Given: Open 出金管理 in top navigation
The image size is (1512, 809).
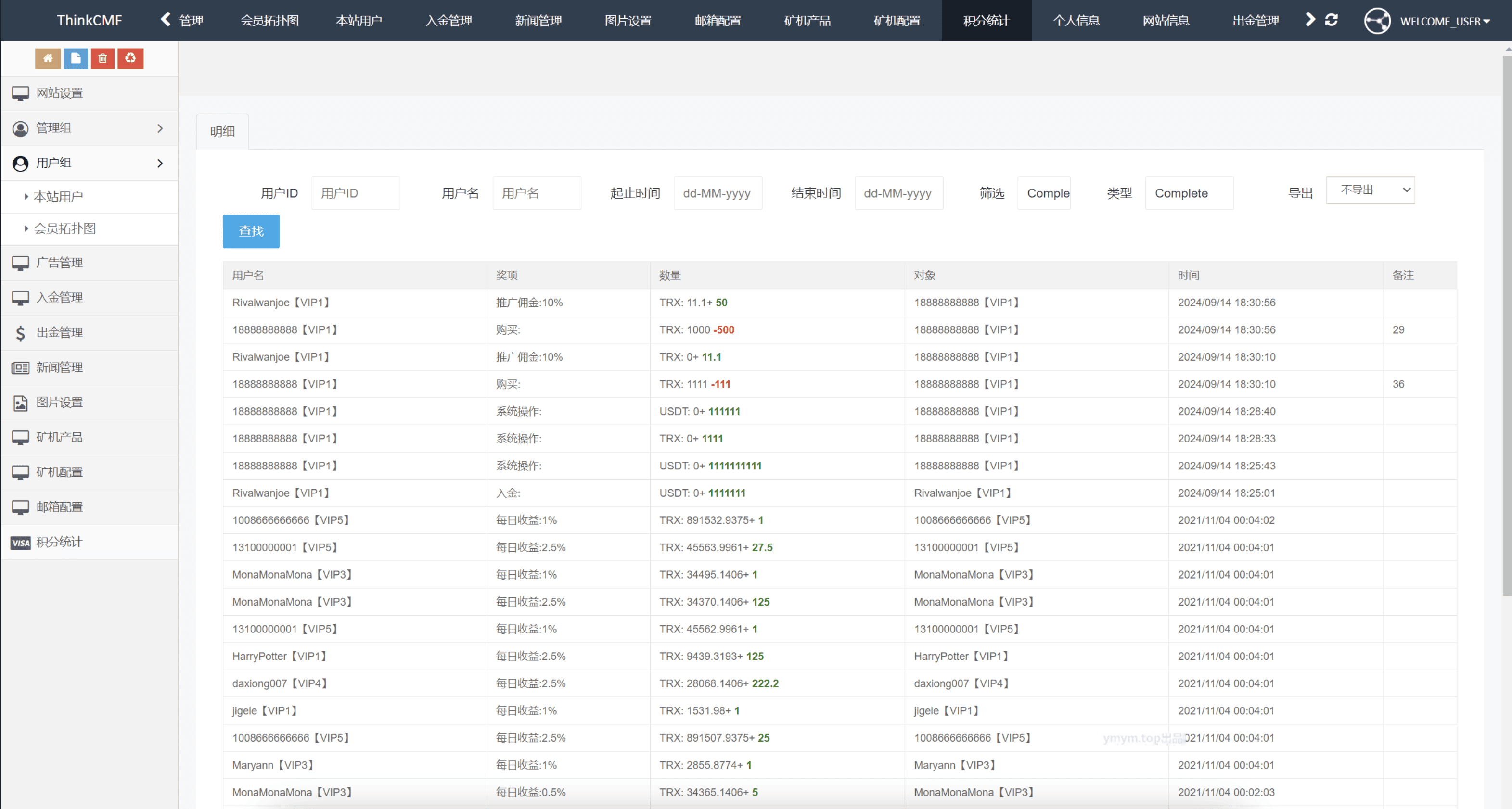Looking at the screenshot, I should (x=1256, y=21).
